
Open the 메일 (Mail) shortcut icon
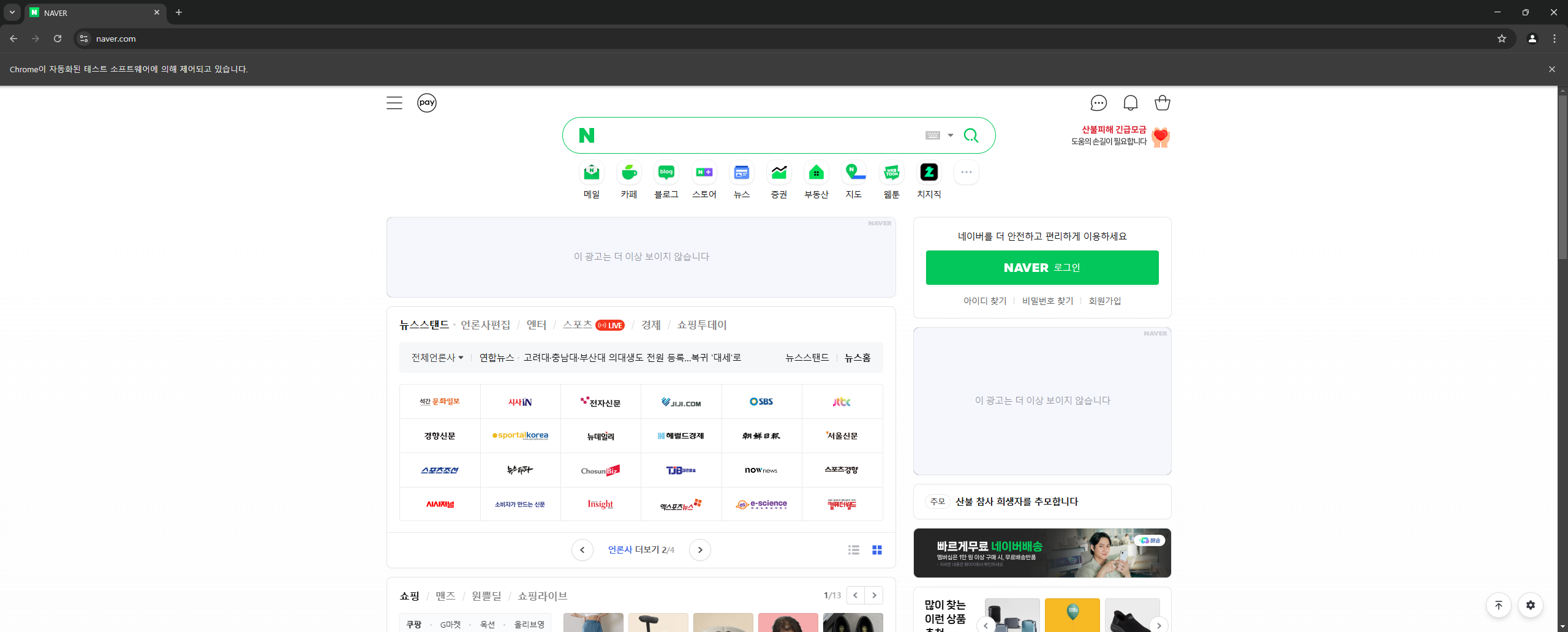(591, 173)
